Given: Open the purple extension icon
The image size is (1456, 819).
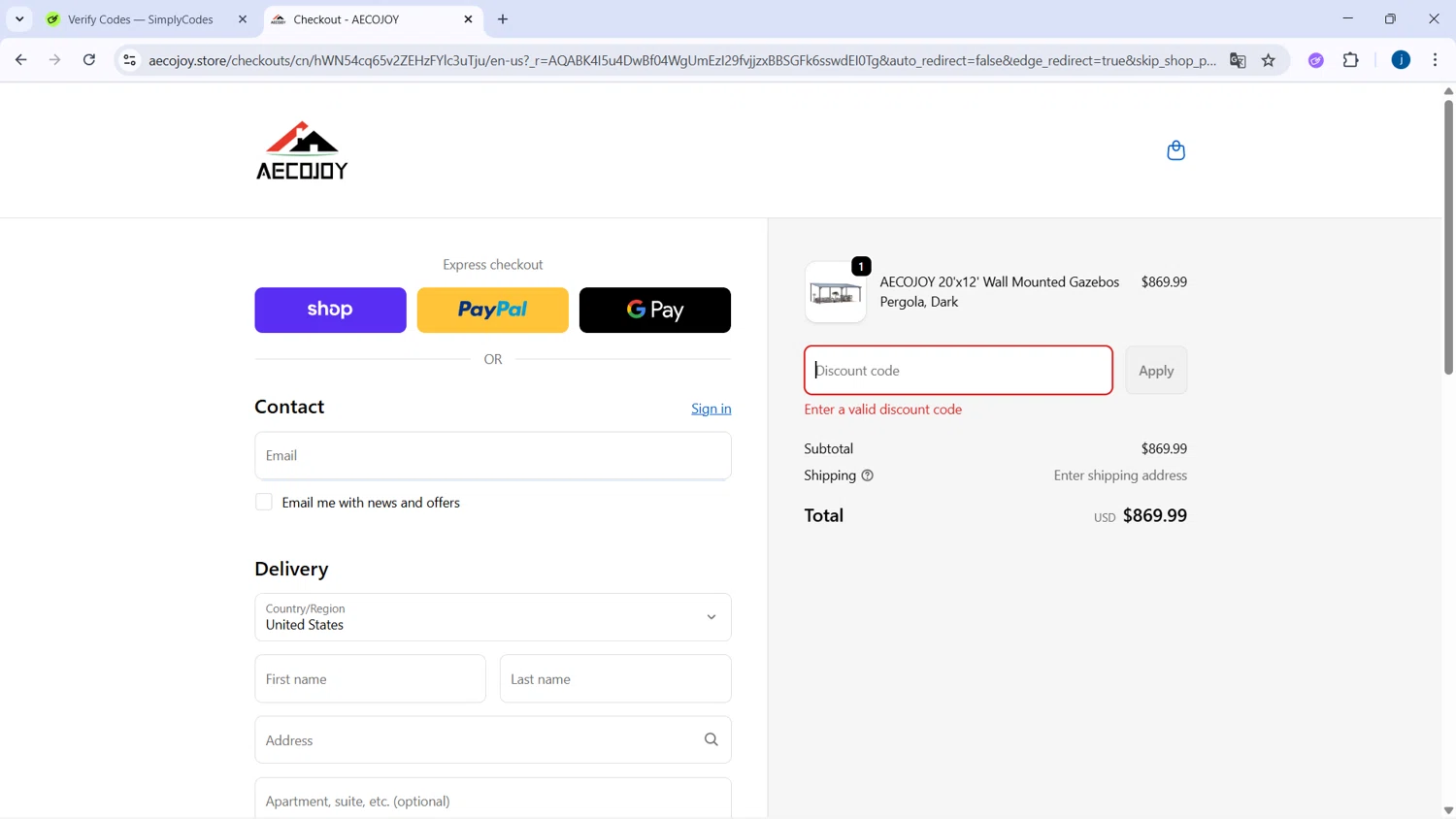Looking at the screenshot, I should pos(1316,60).
